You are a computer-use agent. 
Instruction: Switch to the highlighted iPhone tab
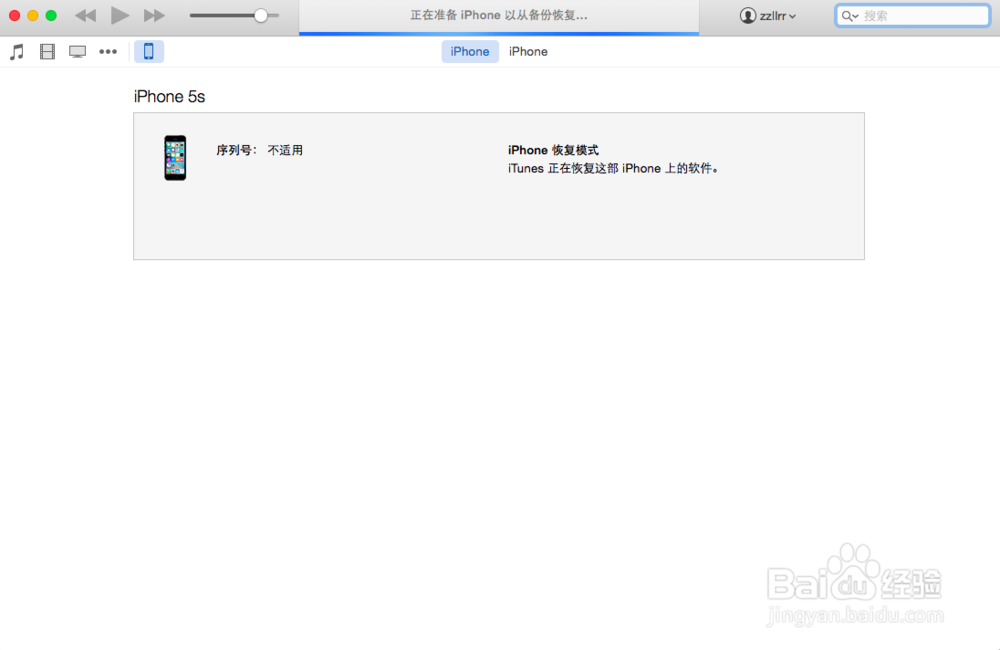click(x=469, y=51)
